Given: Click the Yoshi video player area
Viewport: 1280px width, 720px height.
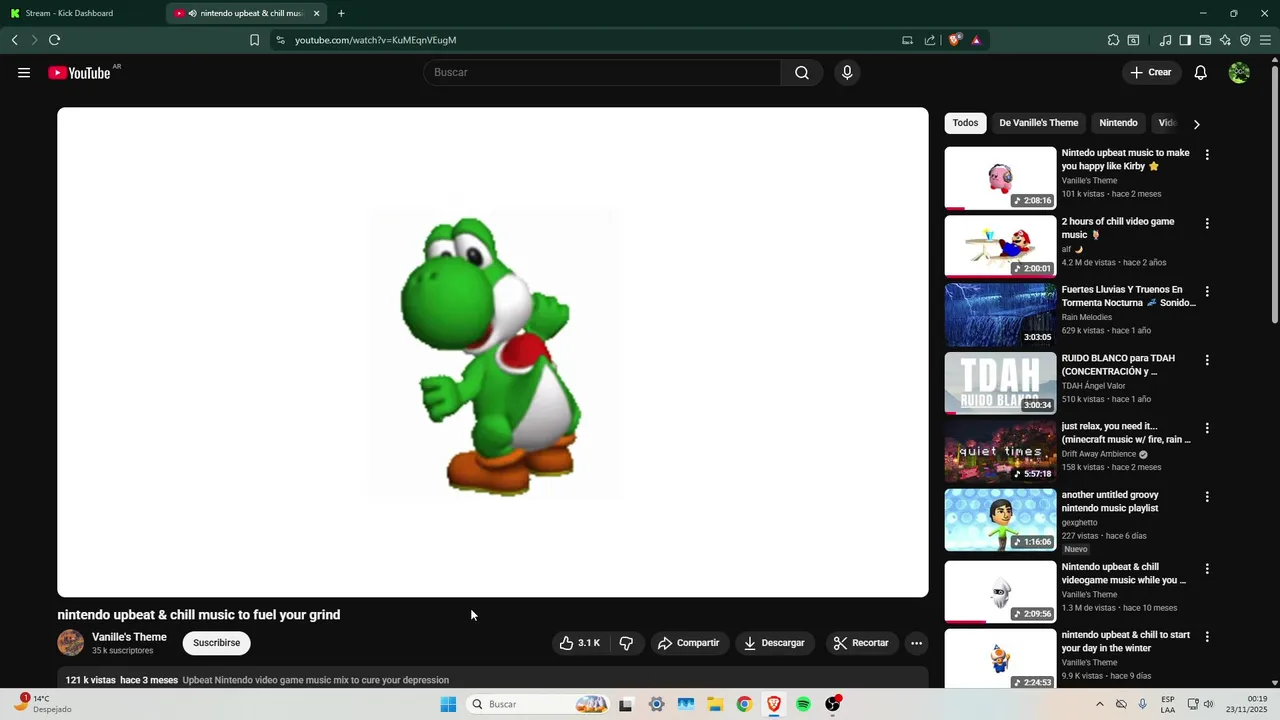Looking at the screenshot, I should (x=493, y=352).
